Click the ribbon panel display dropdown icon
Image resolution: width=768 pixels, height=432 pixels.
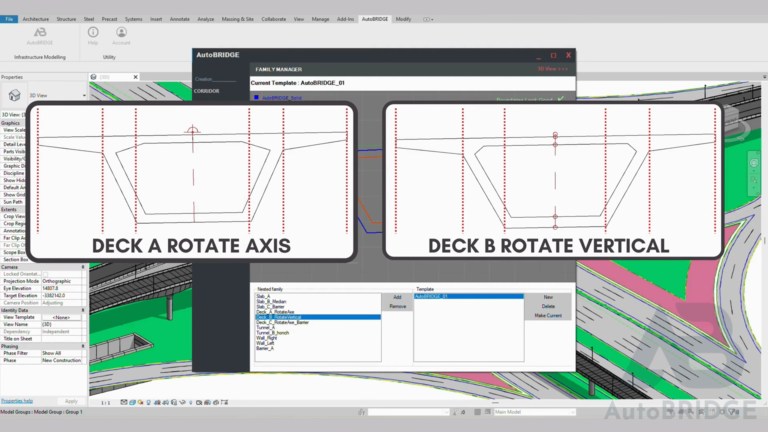click(x=428, y=19)
